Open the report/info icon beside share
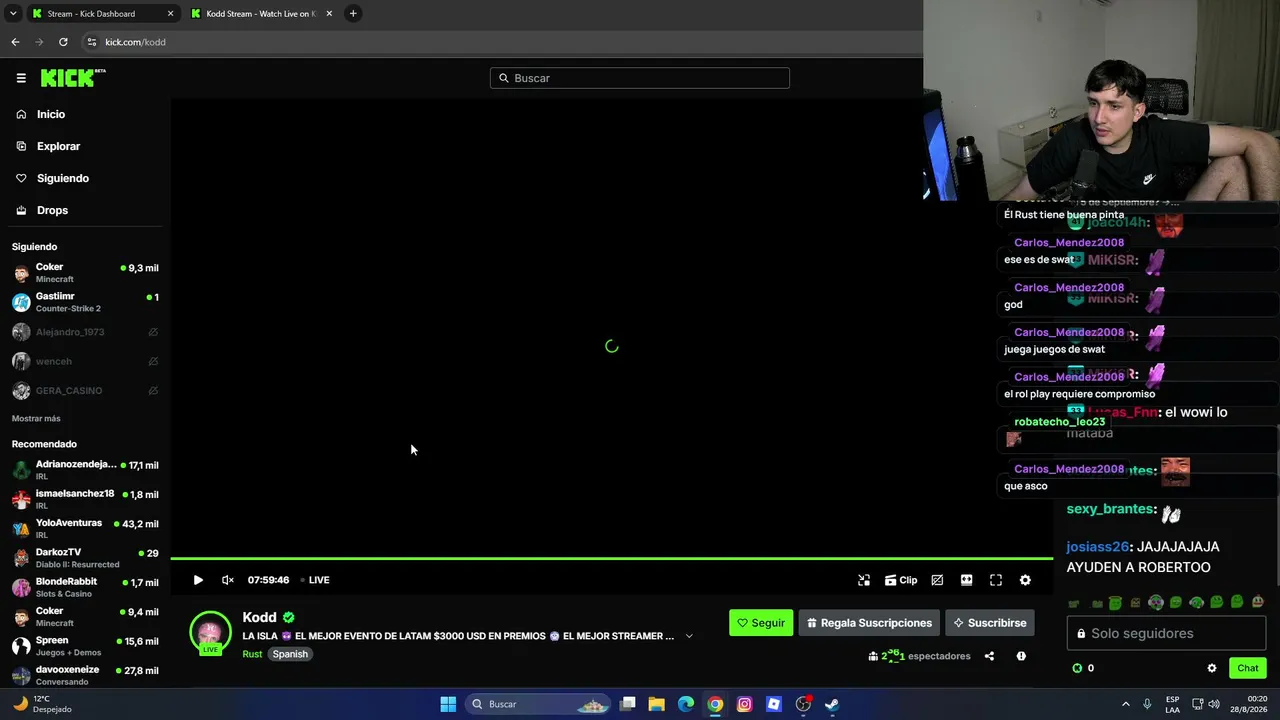 click(x=1021, y=656)
